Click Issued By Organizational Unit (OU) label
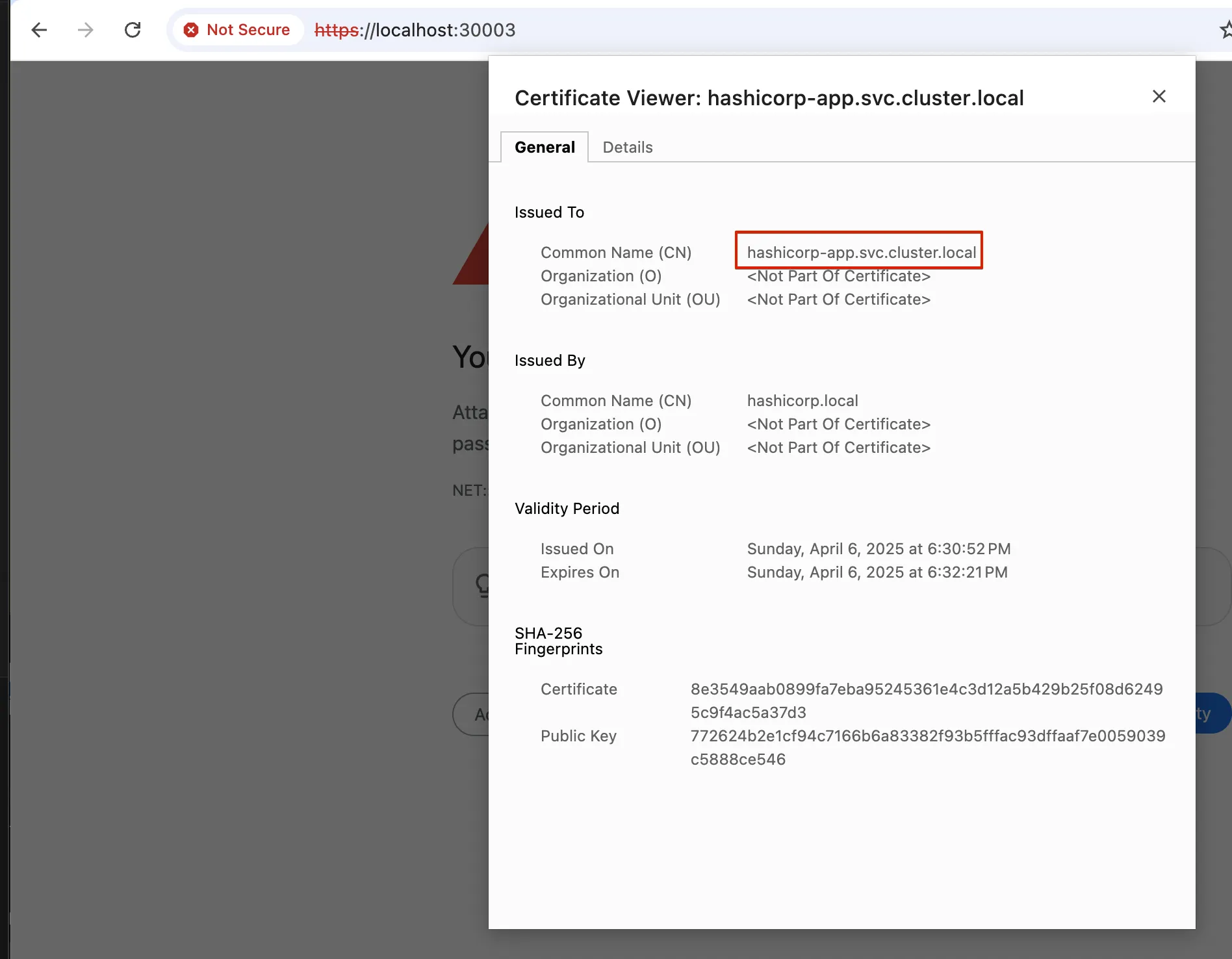Viewport: 1232px width, 959px height. [630, 448]
